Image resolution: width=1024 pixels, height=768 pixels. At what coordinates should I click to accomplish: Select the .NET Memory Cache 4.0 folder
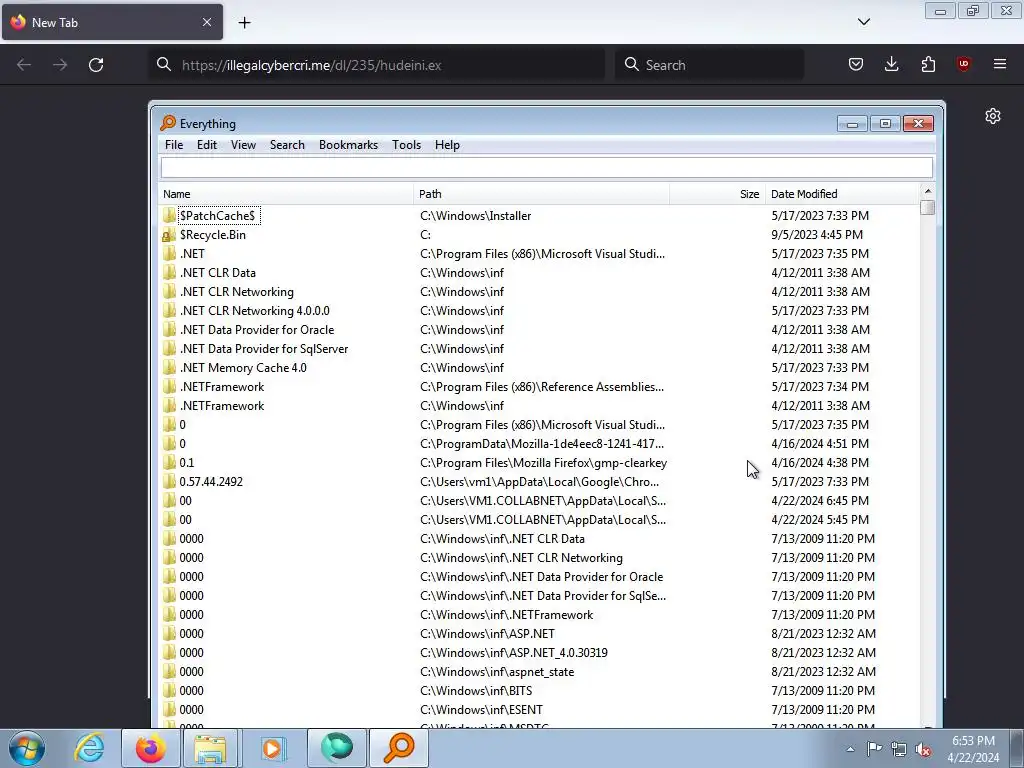coord(243,368)
